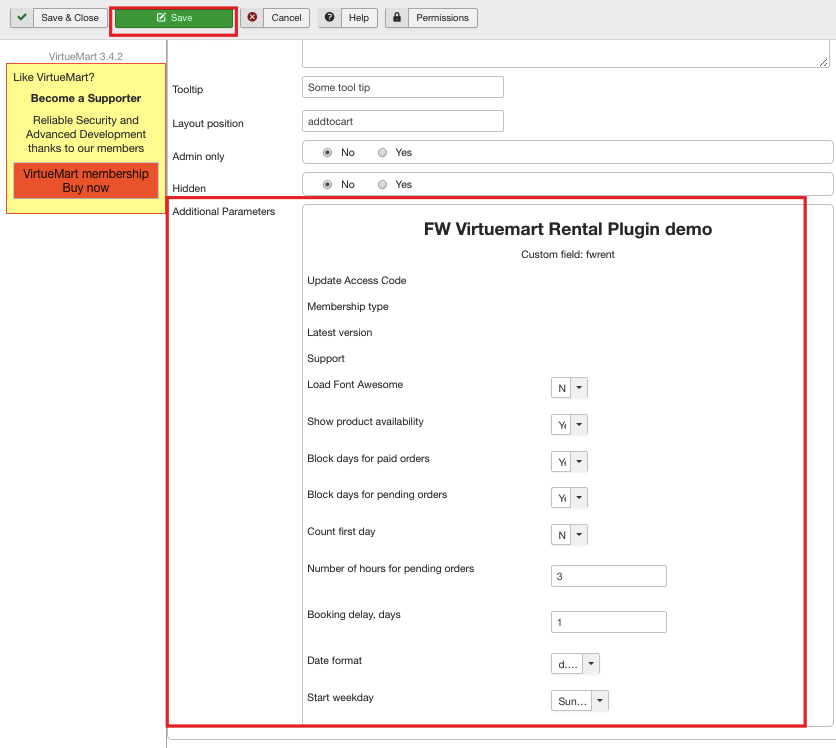Click the Tooltip text field
The height and width of the screenshot is (748, 836).
coord(402,88)
